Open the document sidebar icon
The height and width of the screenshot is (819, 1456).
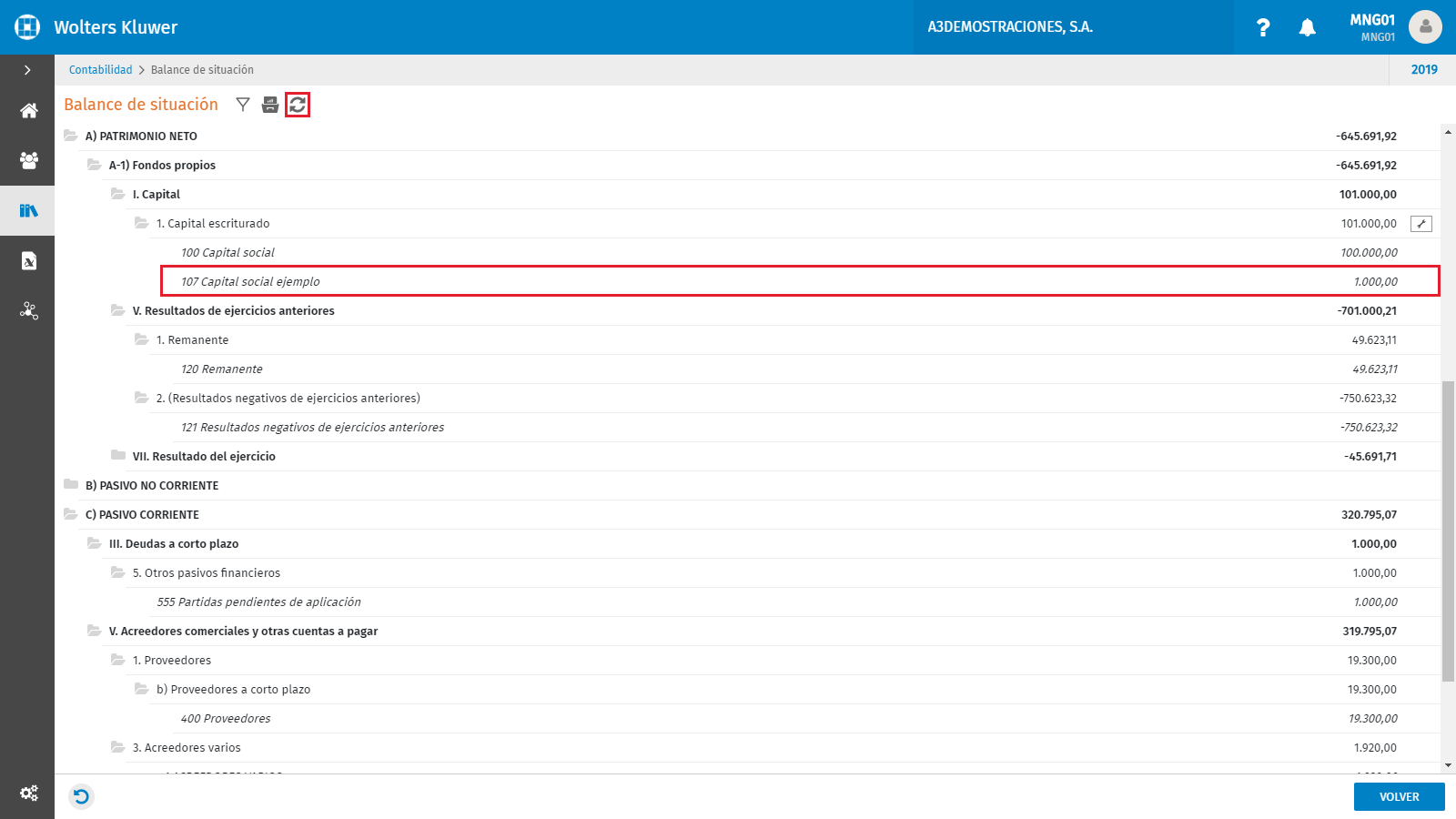click(x=29, y=261)
